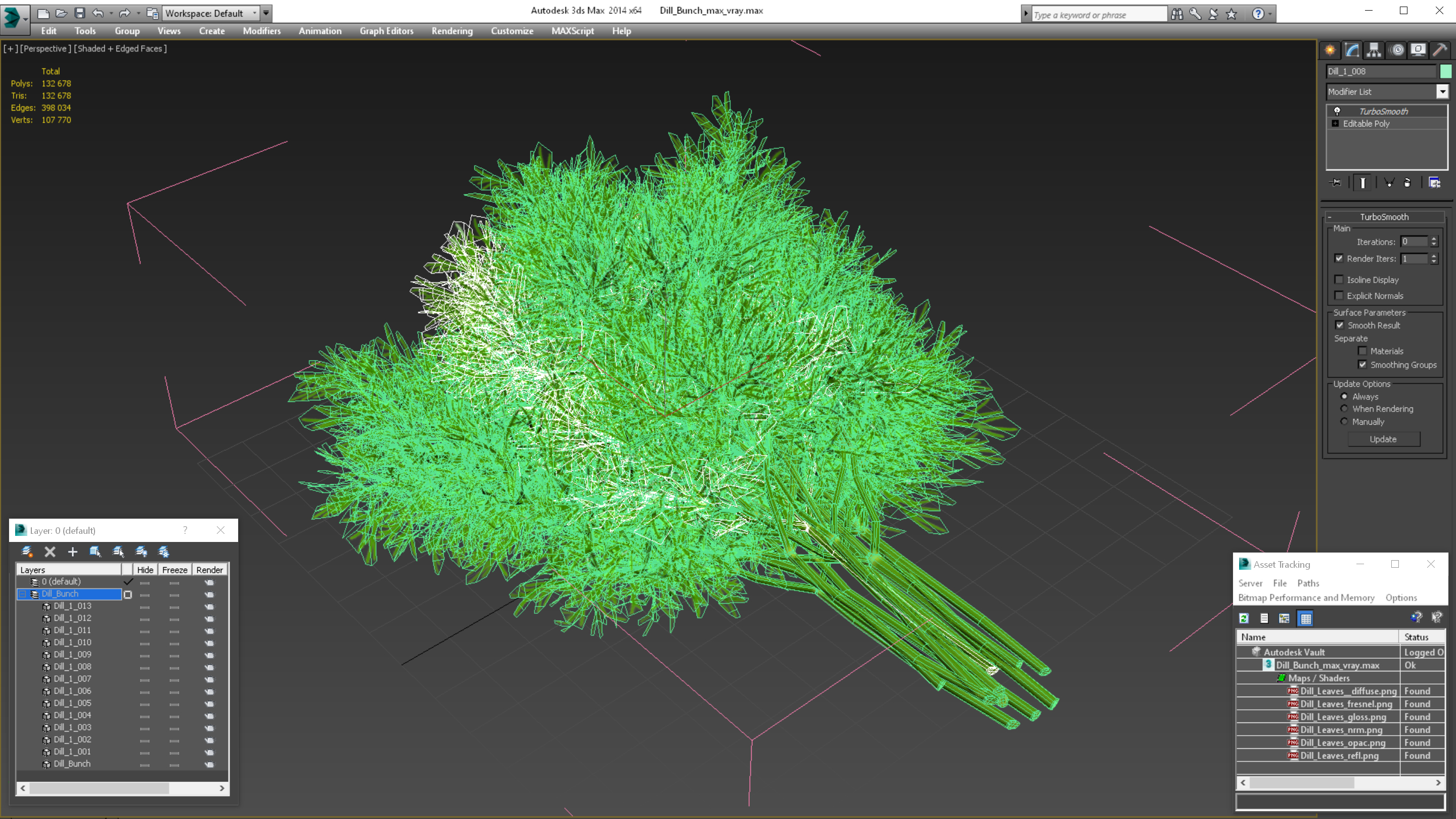Open the MAXScript menu
Screen dimensions: 1456x819
coord(573,31)
